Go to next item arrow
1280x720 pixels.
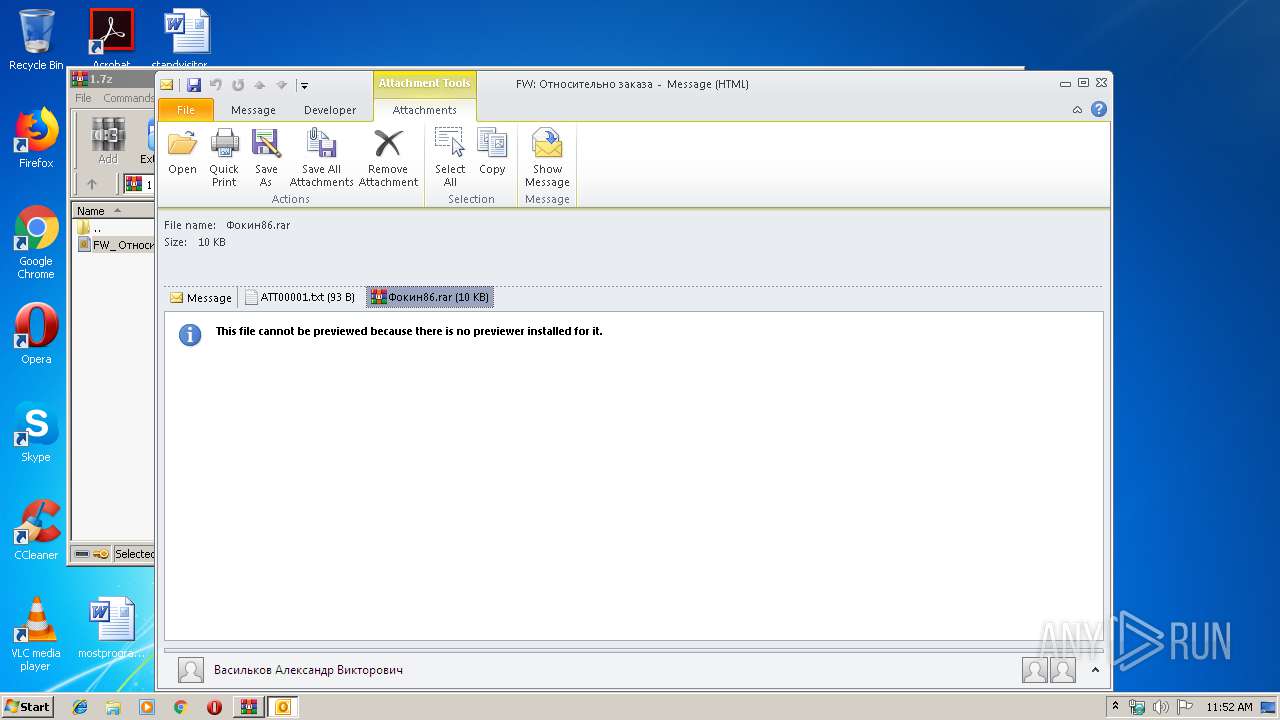[x=281, y=85]
